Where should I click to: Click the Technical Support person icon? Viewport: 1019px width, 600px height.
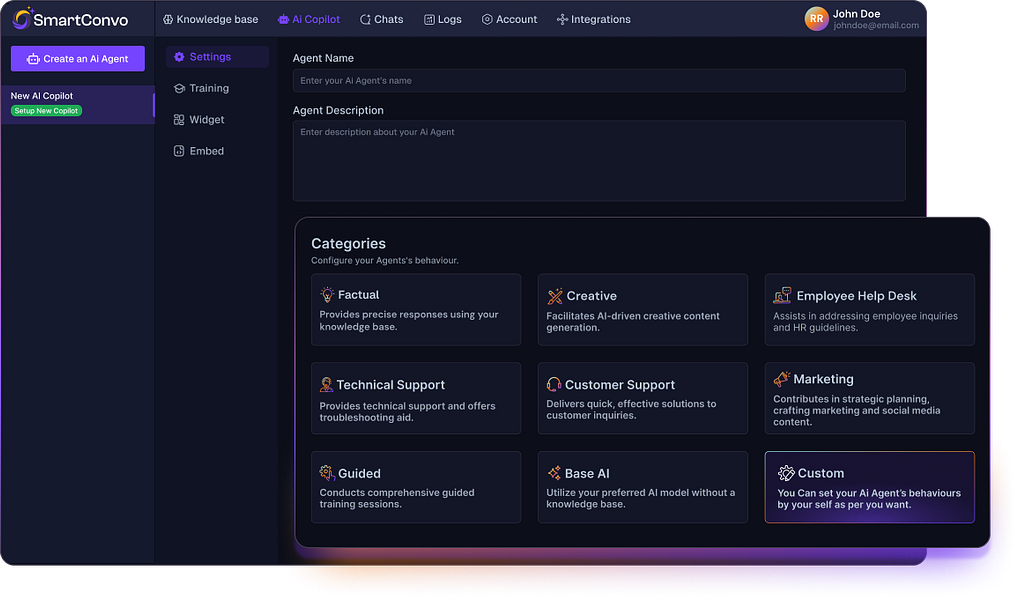pyautogui.click(x=326, y=385)
